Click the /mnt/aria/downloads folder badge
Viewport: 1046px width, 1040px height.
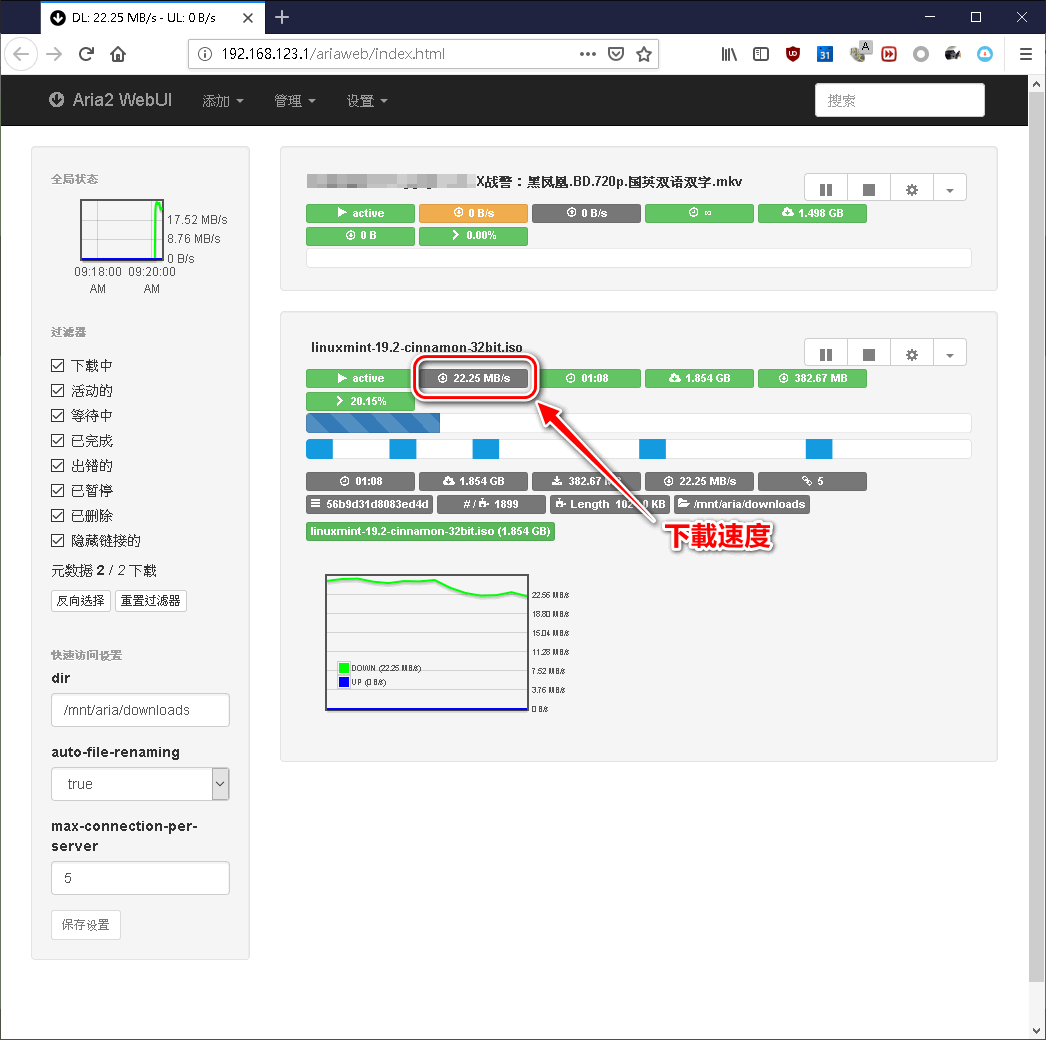[742, 504]
